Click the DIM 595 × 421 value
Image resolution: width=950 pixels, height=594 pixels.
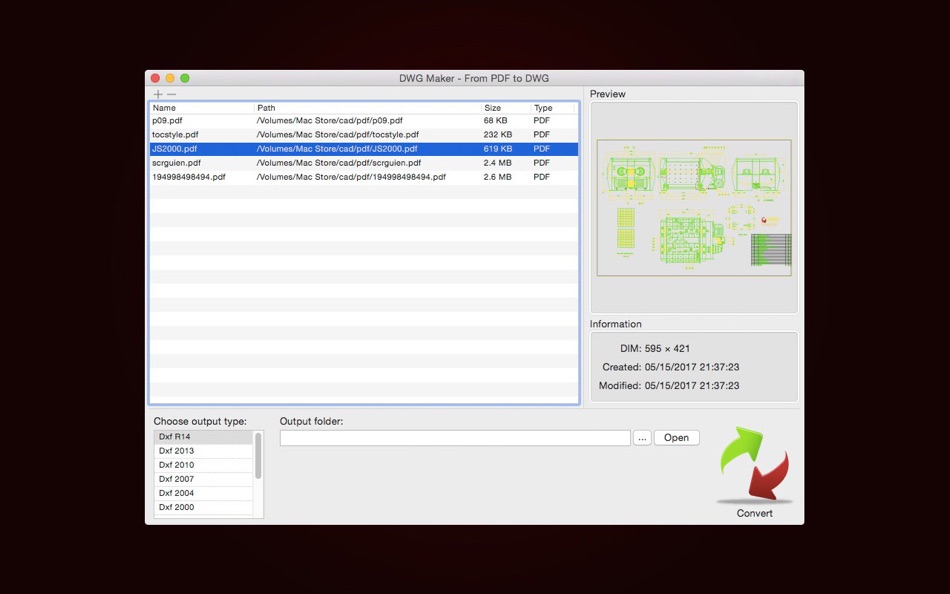(667, 349)
